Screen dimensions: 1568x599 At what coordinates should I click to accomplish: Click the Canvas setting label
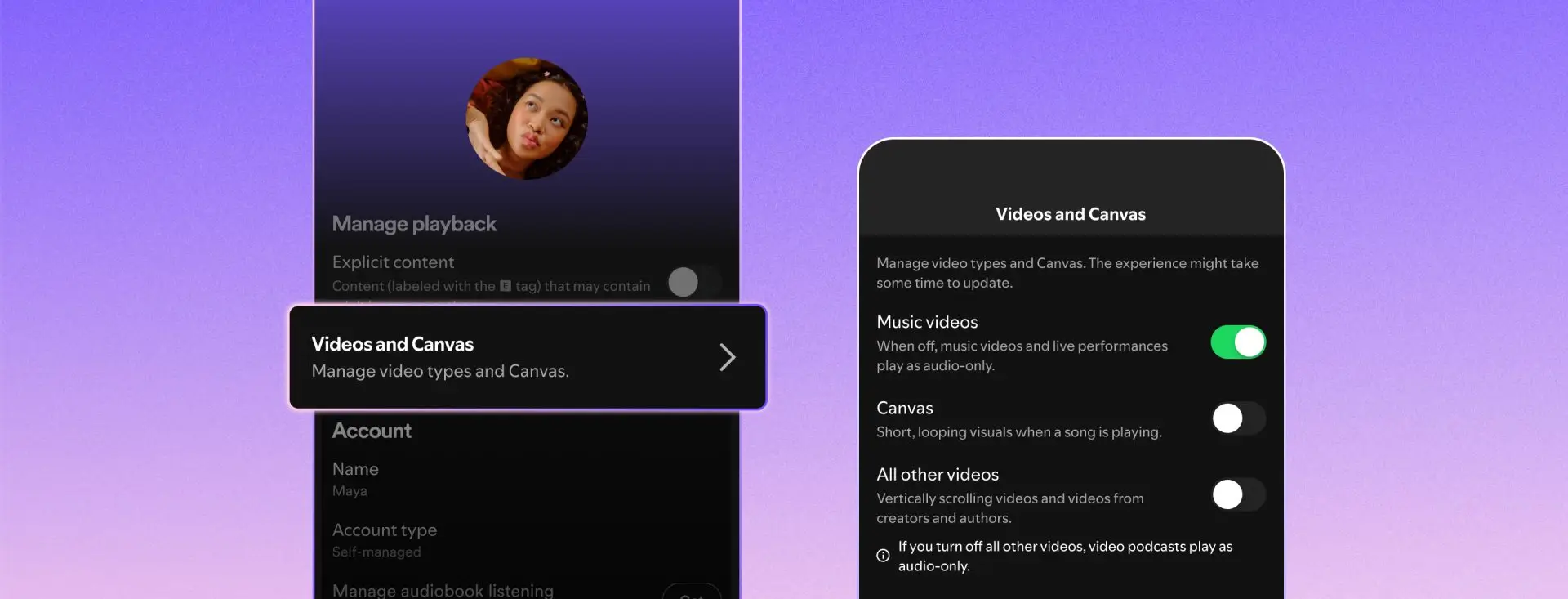tap(904, 408)
